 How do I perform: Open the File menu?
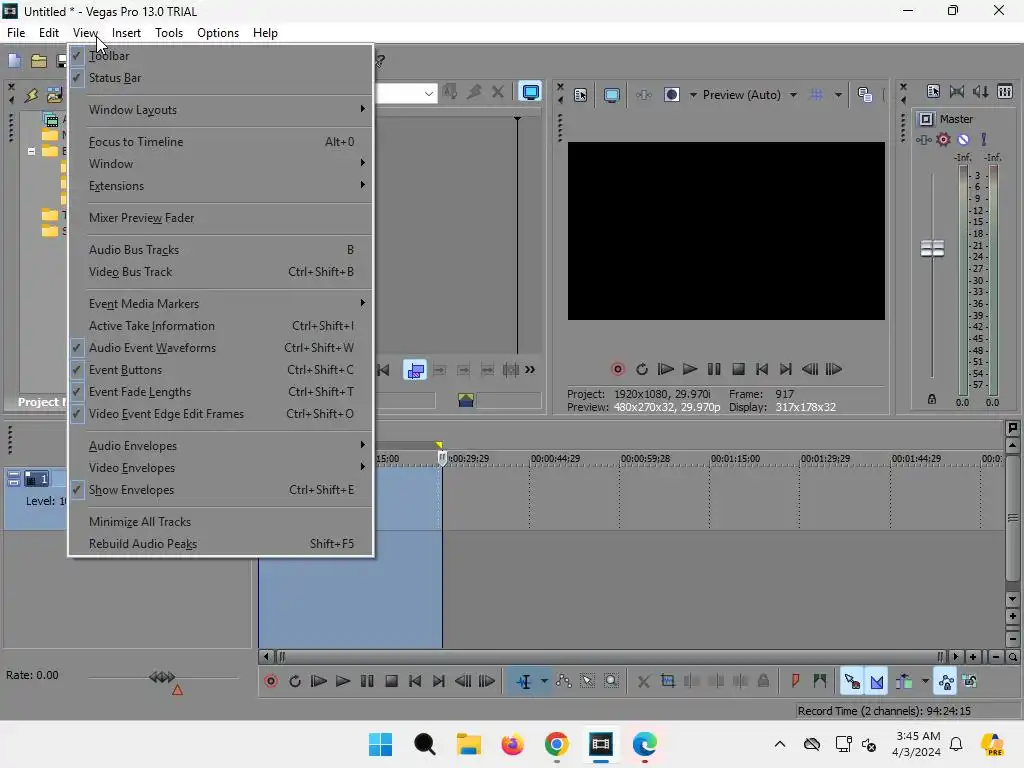click(16, 33)
